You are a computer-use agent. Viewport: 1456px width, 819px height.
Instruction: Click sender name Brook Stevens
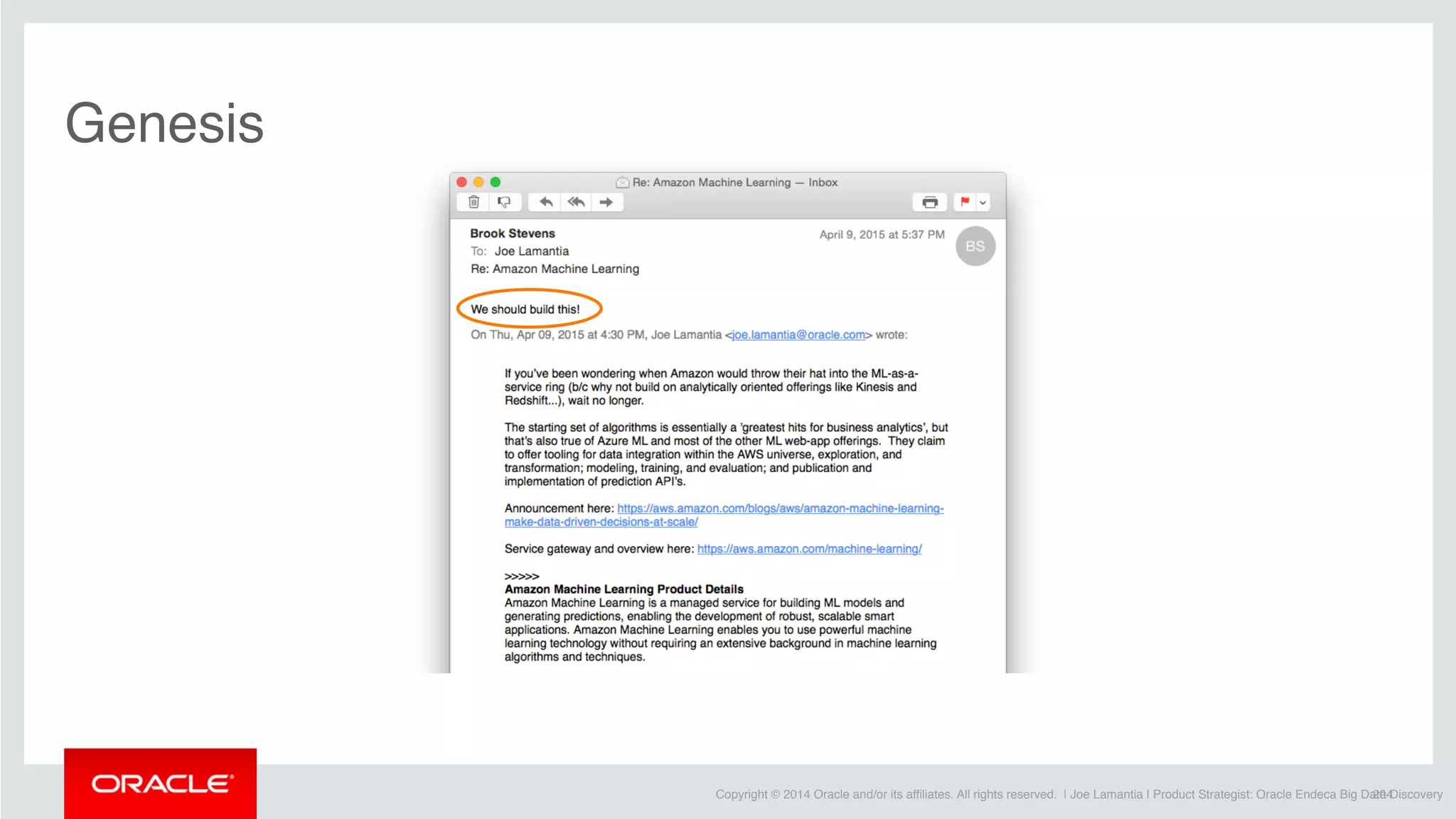tap(512, 233)
